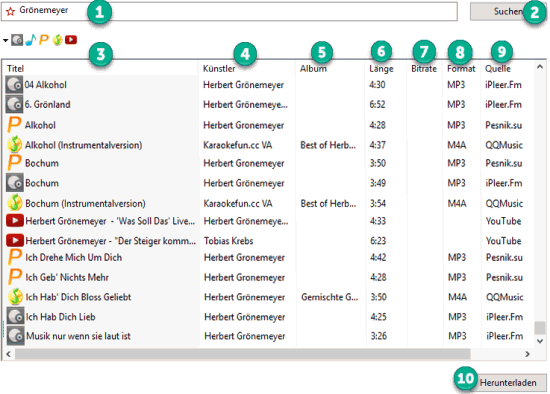Click the Pesnik icon beside Alkohol

pos(14,125)
